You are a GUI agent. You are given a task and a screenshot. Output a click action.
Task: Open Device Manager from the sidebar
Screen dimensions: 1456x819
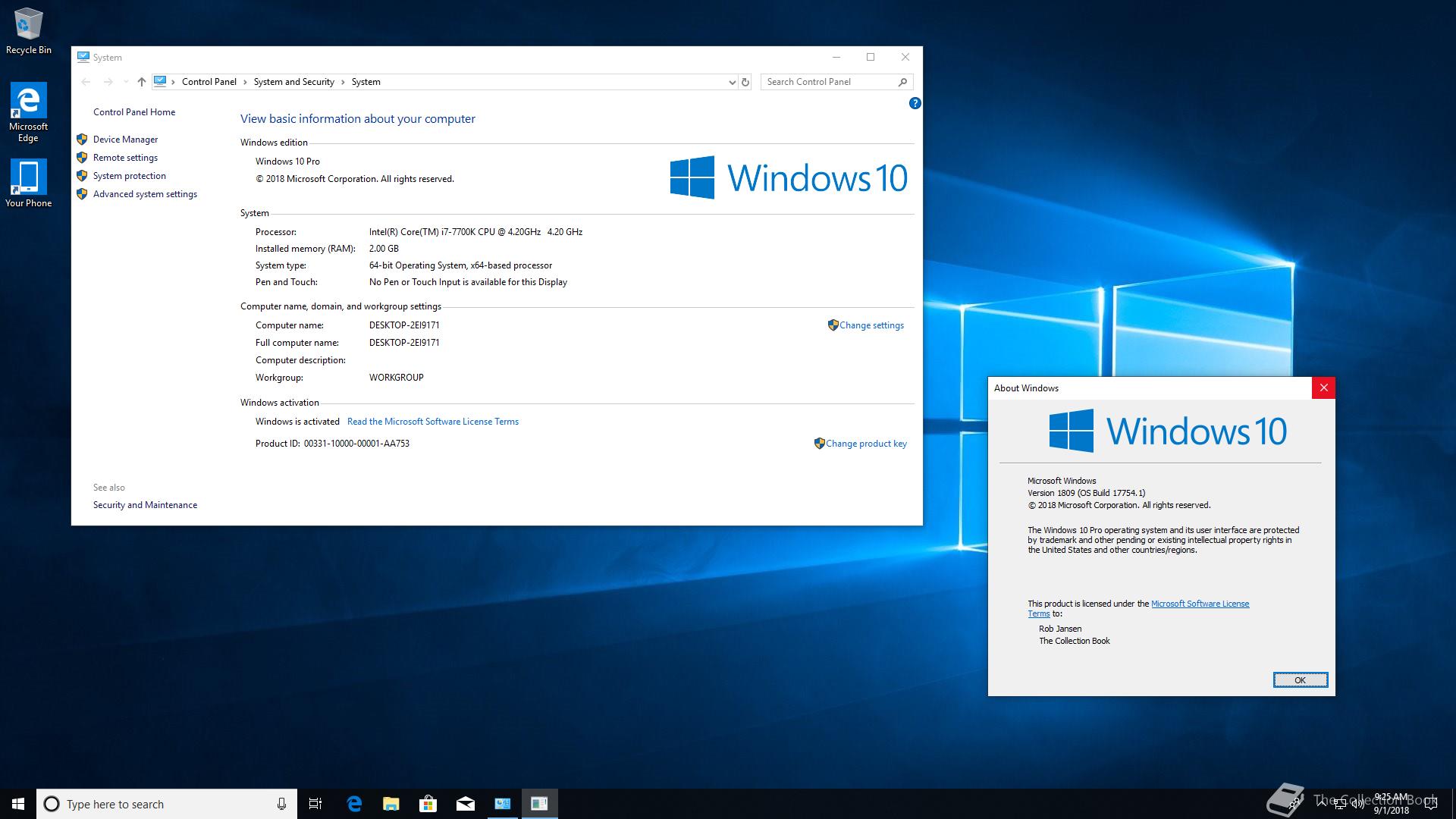pyautogui.click(x=125, y=140)
